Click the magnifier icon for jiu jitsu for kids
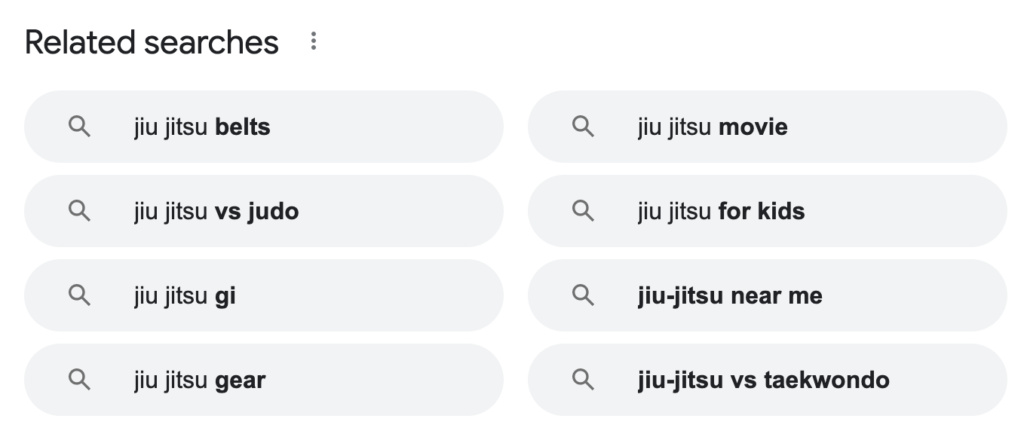Viewport: 1024px width, 434px height. pos(583,211)
